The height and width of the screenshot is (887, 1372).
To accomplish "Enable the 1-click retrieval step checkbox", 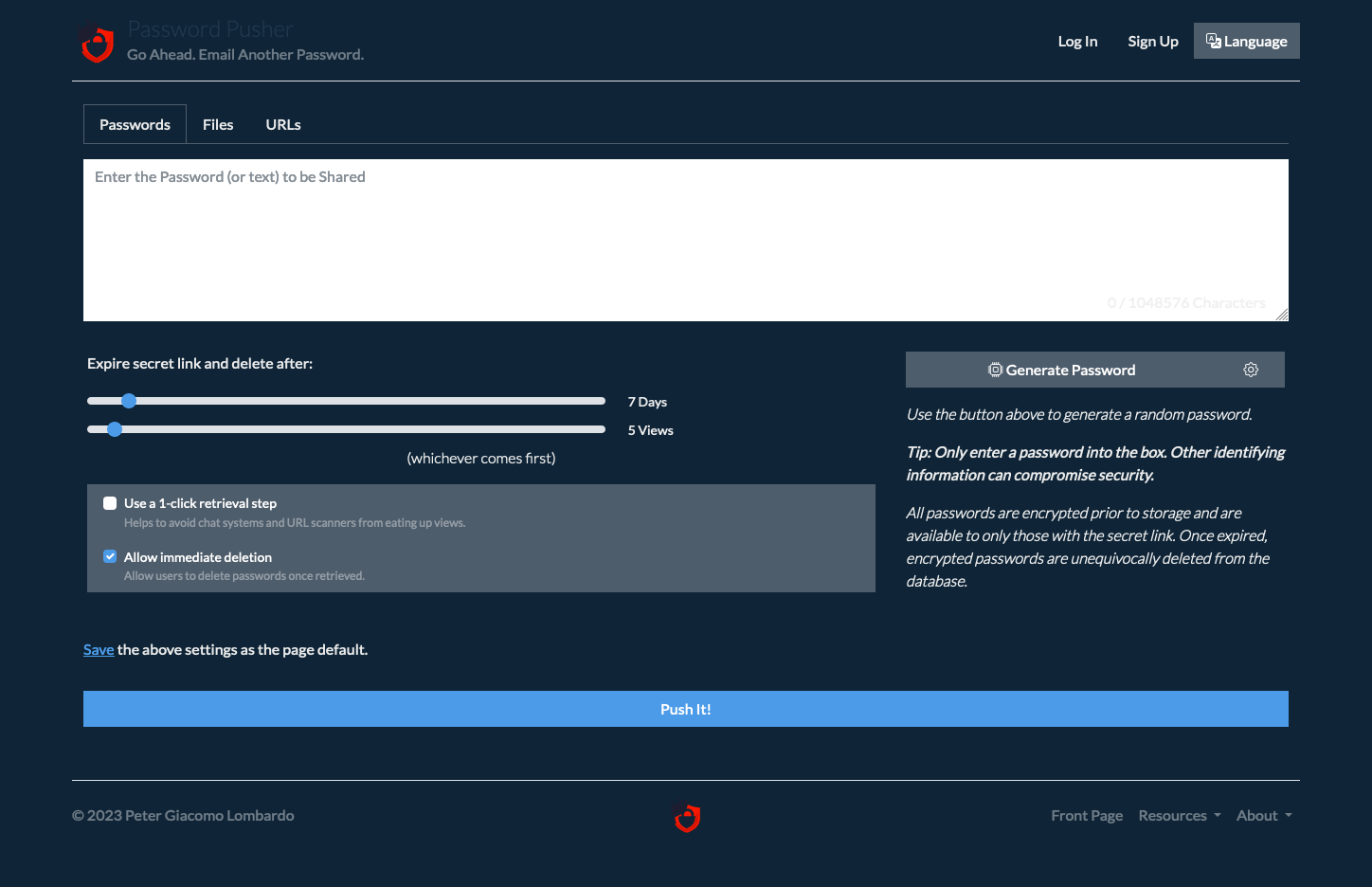I will [110, 502].
